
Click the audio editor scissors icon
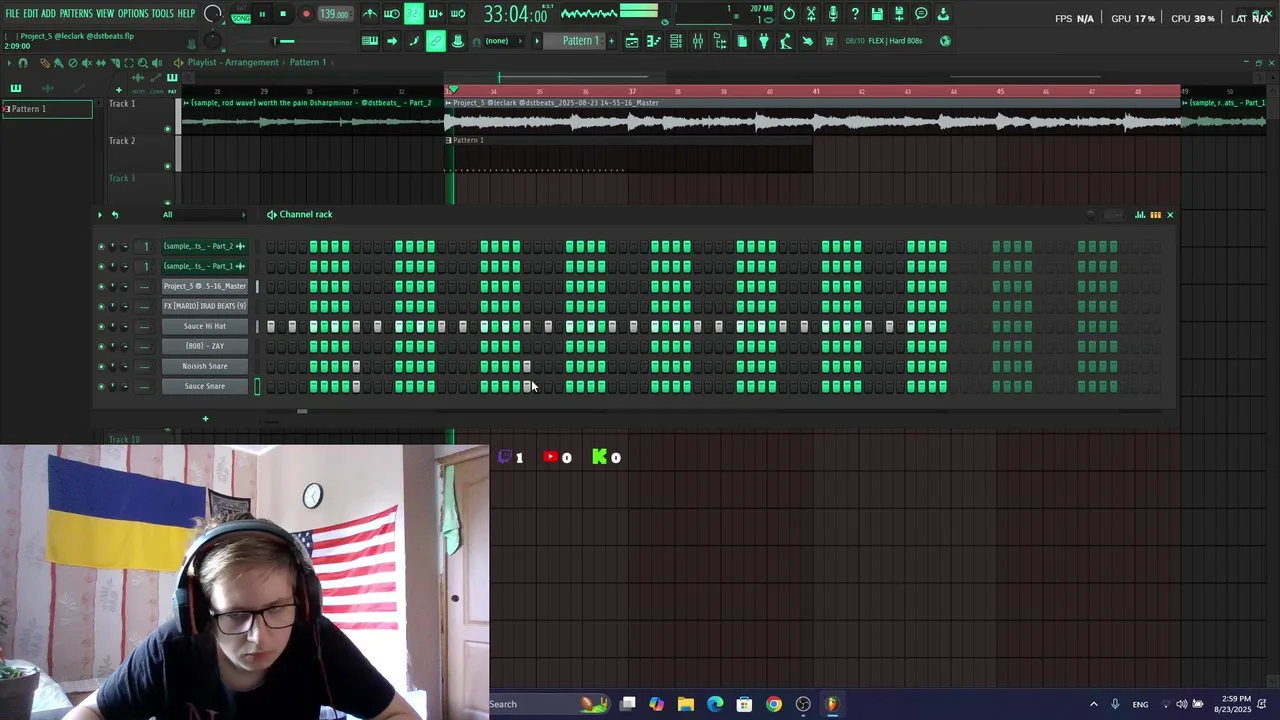click(x=811, y=14)
